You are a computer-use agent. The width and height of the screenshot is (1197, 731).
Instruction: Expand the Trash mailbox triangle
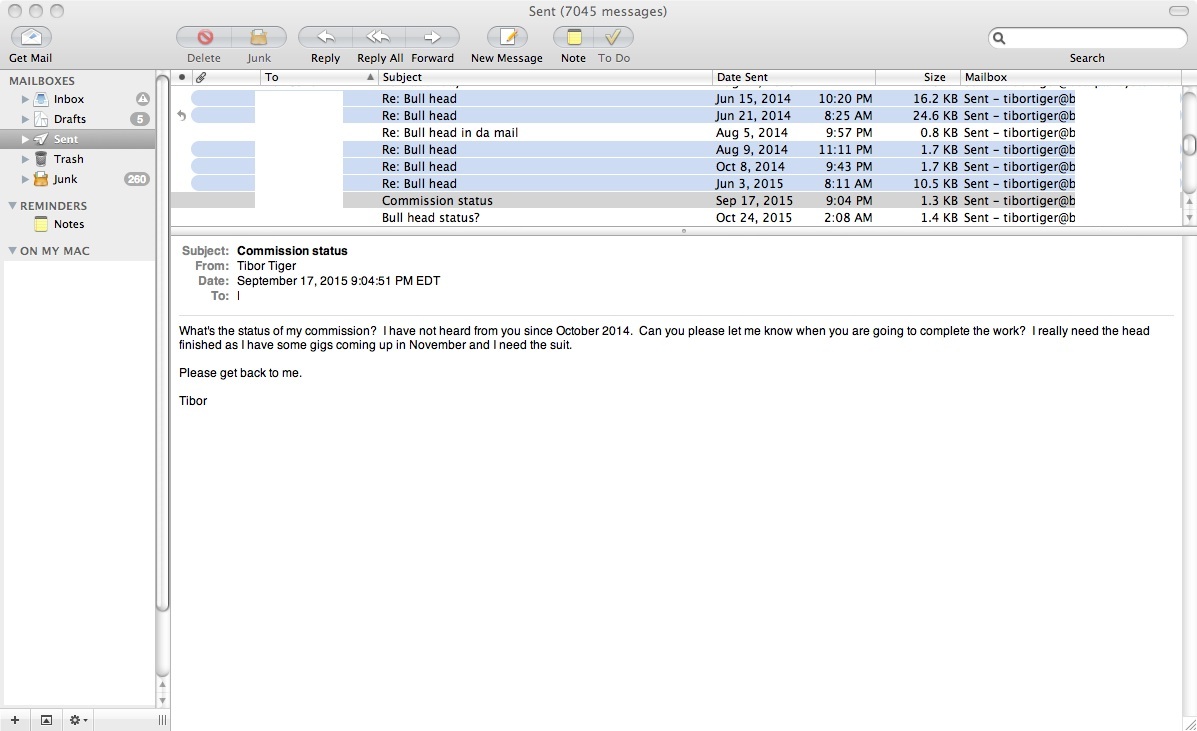26,159
